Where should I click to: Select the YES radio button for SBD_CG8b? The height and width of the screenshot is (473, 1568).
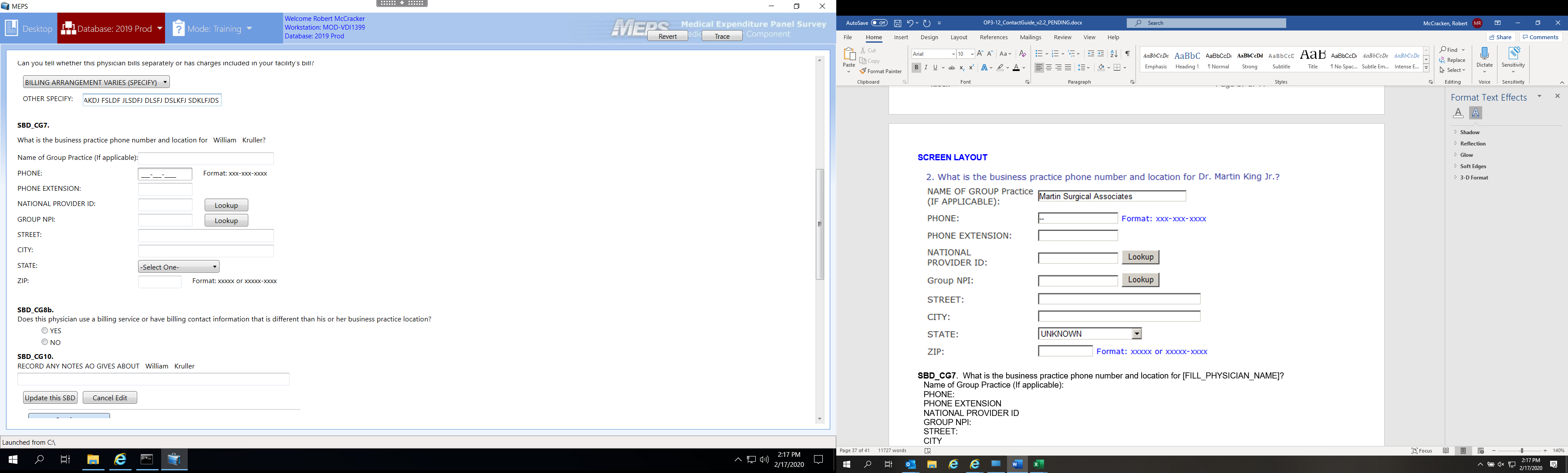(44, 331)
